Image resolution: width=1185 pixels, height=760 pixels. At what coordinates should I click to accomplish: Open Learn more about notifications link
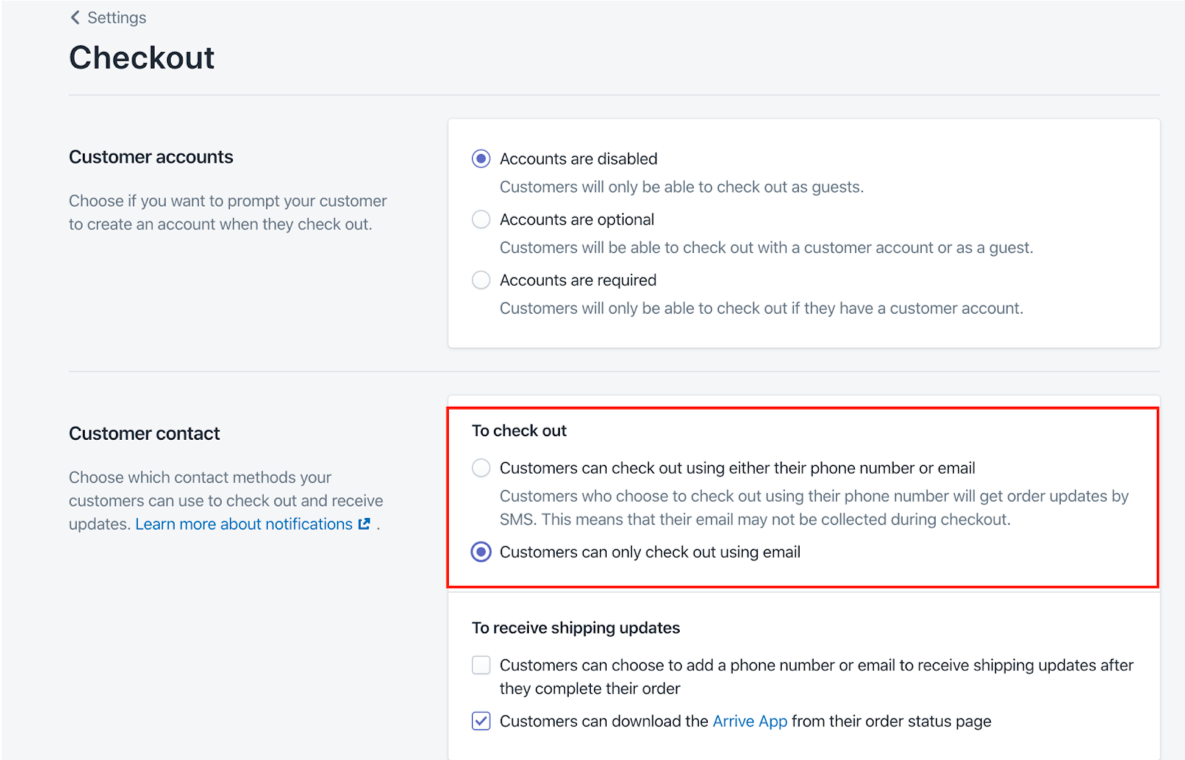click(x=244, y=524)
